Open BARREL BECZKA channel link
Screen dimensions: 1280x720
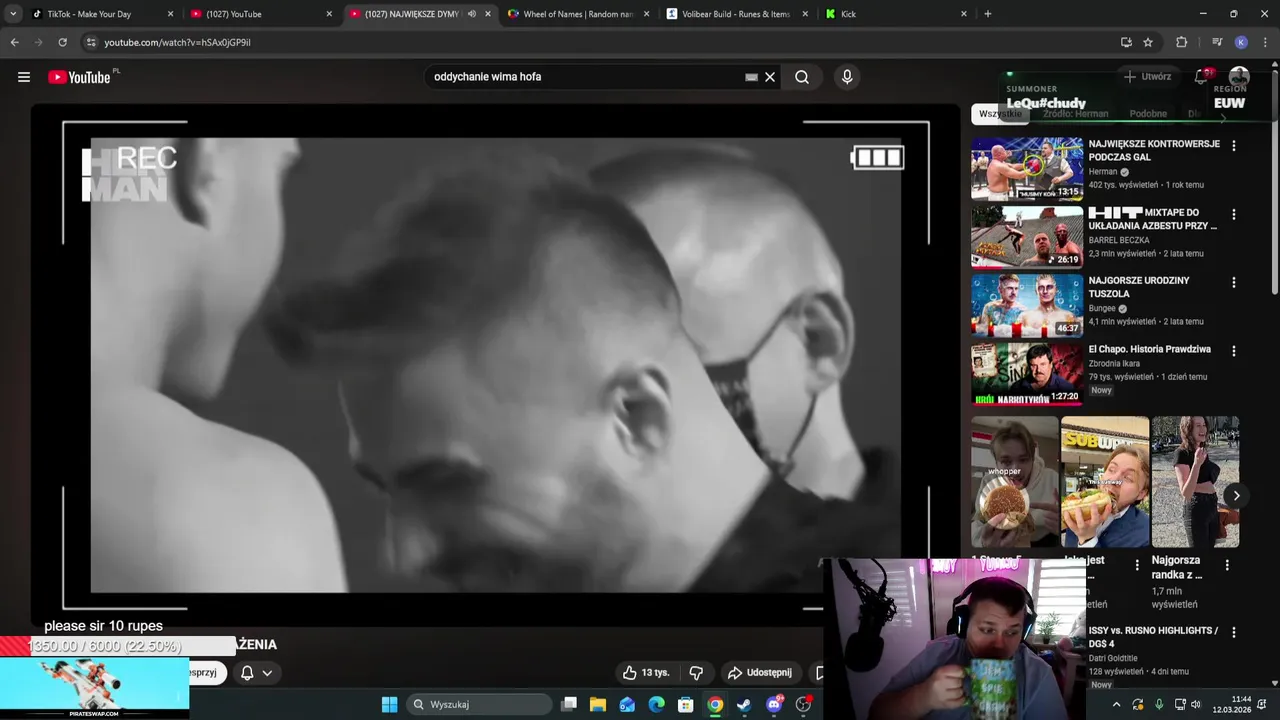1119,240
